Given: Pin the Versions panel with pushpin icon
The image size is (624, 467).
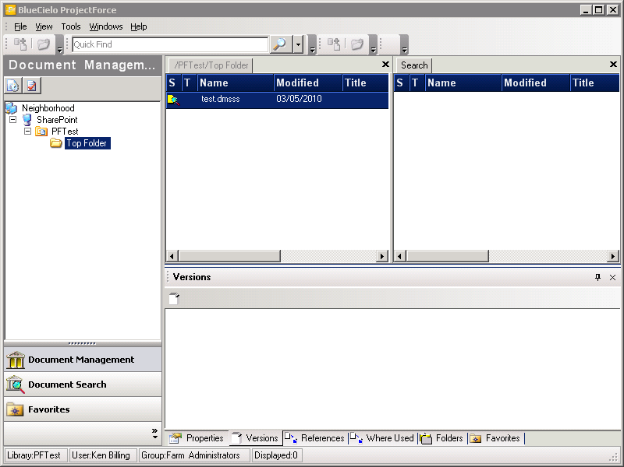Looking at the screenshot, I should [598, 277].
